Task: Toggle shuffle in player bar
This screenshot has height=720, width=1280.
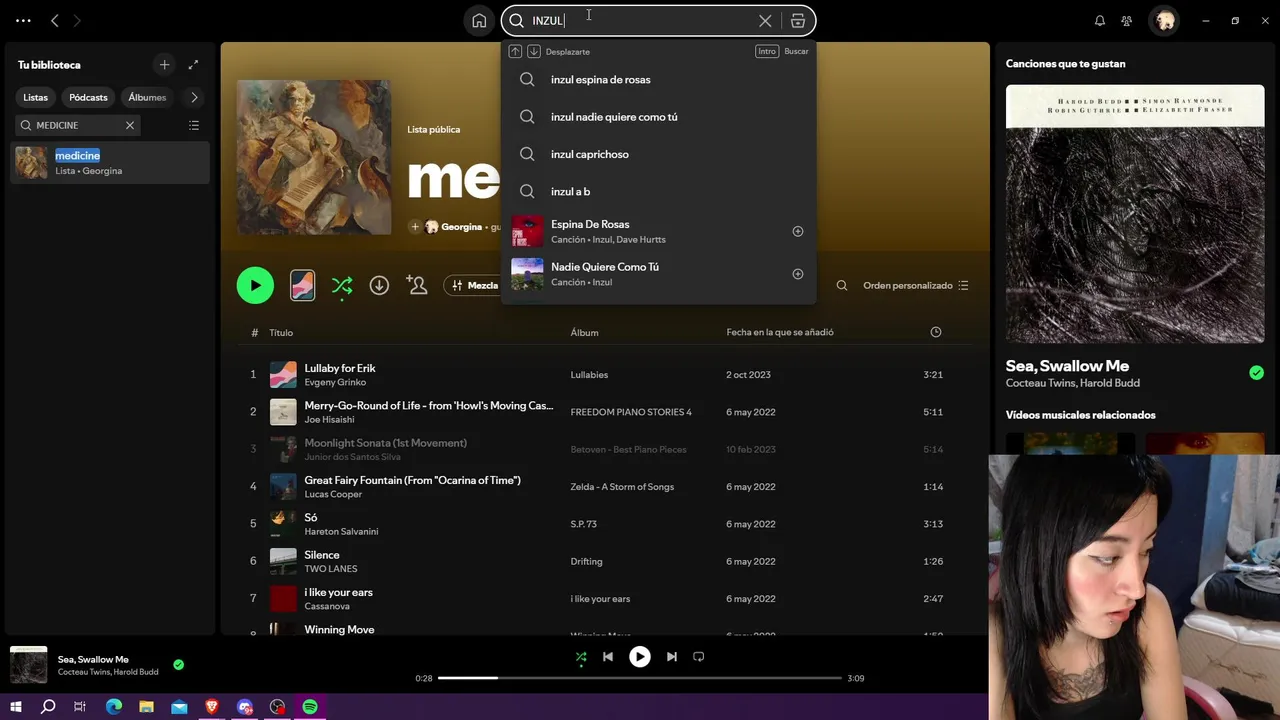Action: [x=581, y=657]
